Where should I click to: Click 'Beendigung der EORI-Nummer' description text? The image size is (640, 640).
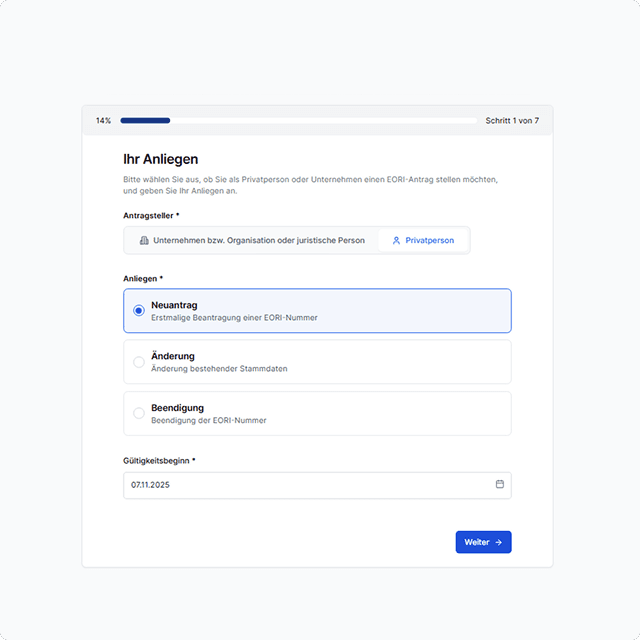tap(208, 421)
